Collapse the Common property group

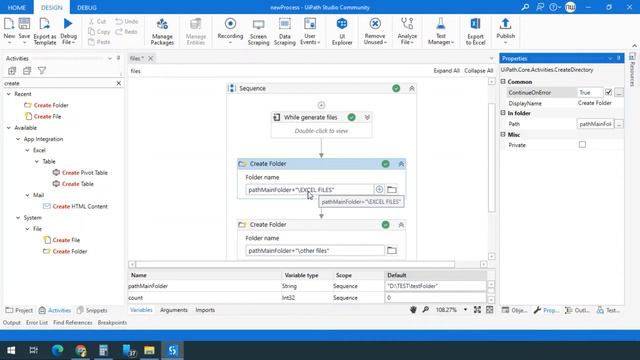[503, 82]
